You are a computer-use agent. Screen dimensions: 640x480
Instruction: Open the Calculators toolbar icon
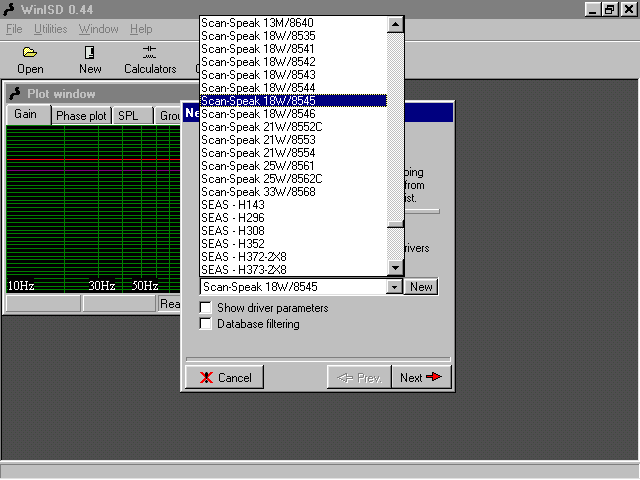point(149,52)
